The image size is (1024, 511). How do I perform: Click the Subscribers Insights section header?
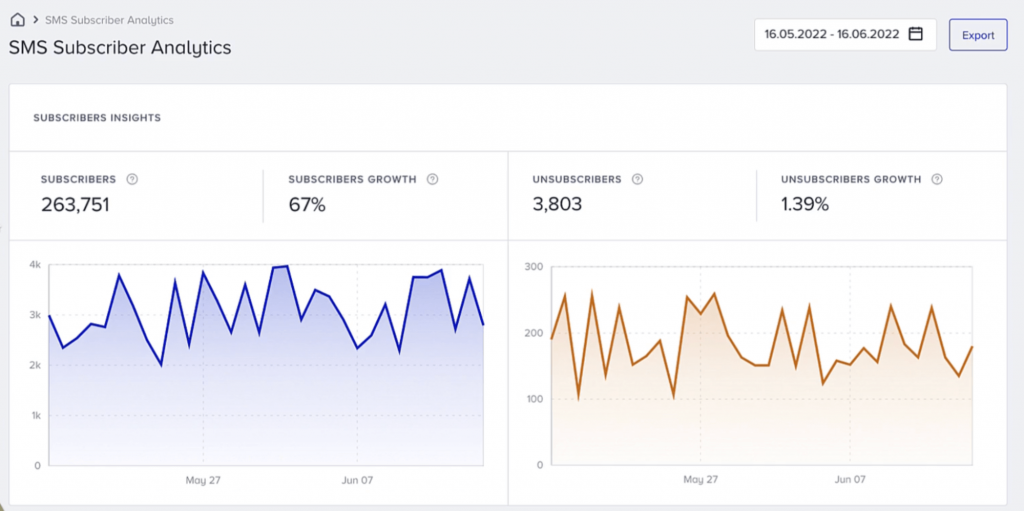pos(97,118)
